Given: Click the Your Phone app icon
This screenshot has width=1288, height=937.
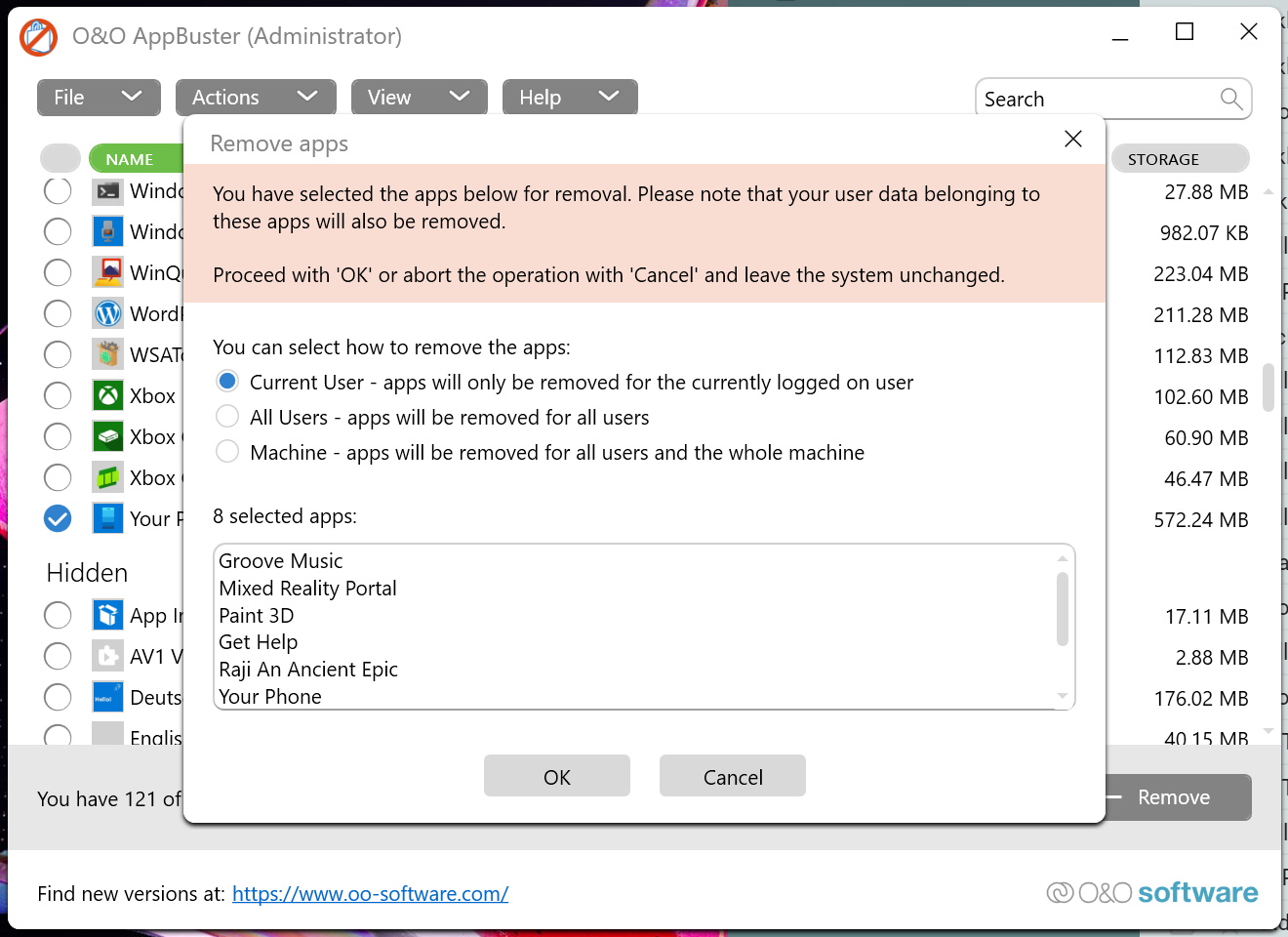Looking at the screenshot, I should tap(108, 518).
